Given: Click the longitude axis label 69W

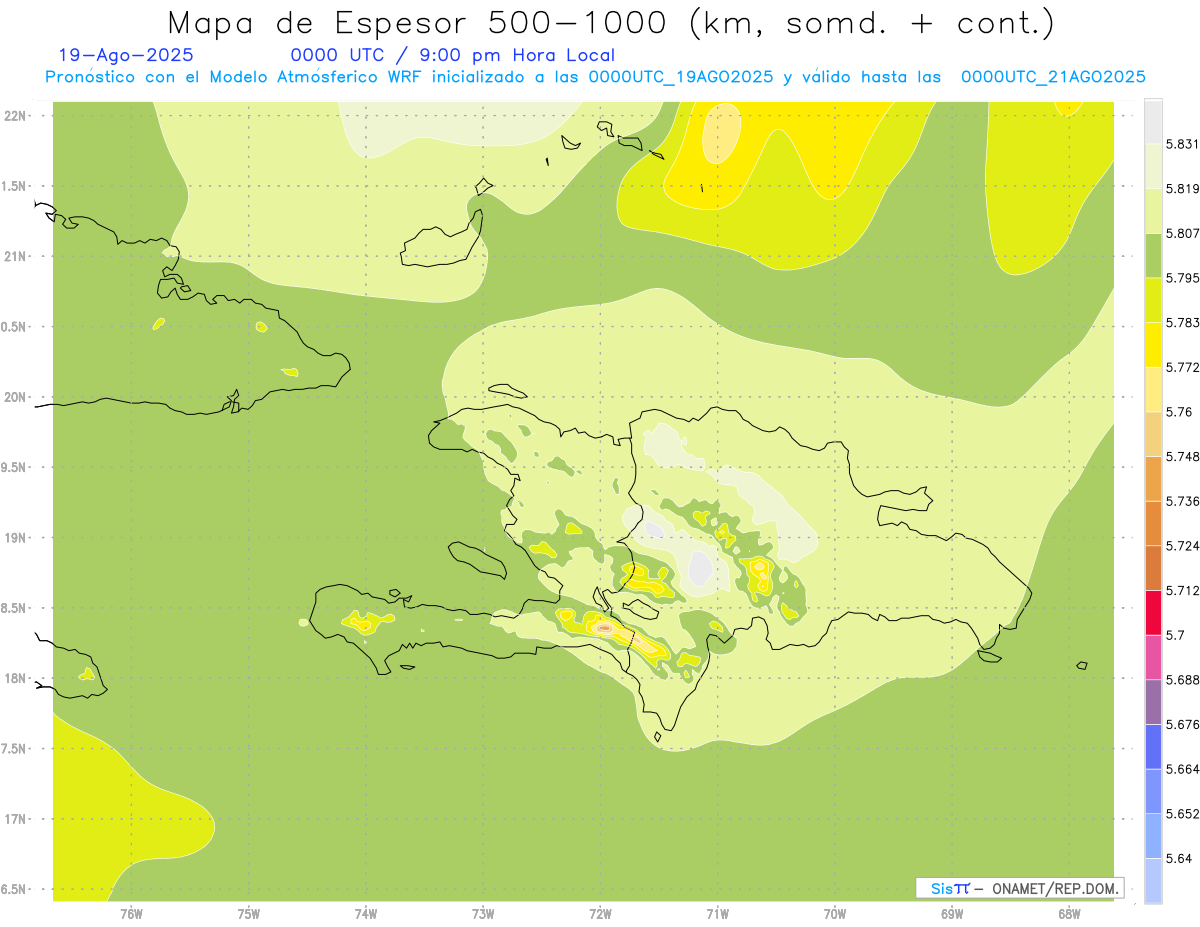Looking at the screenshot, I should (x=952, y=914).
